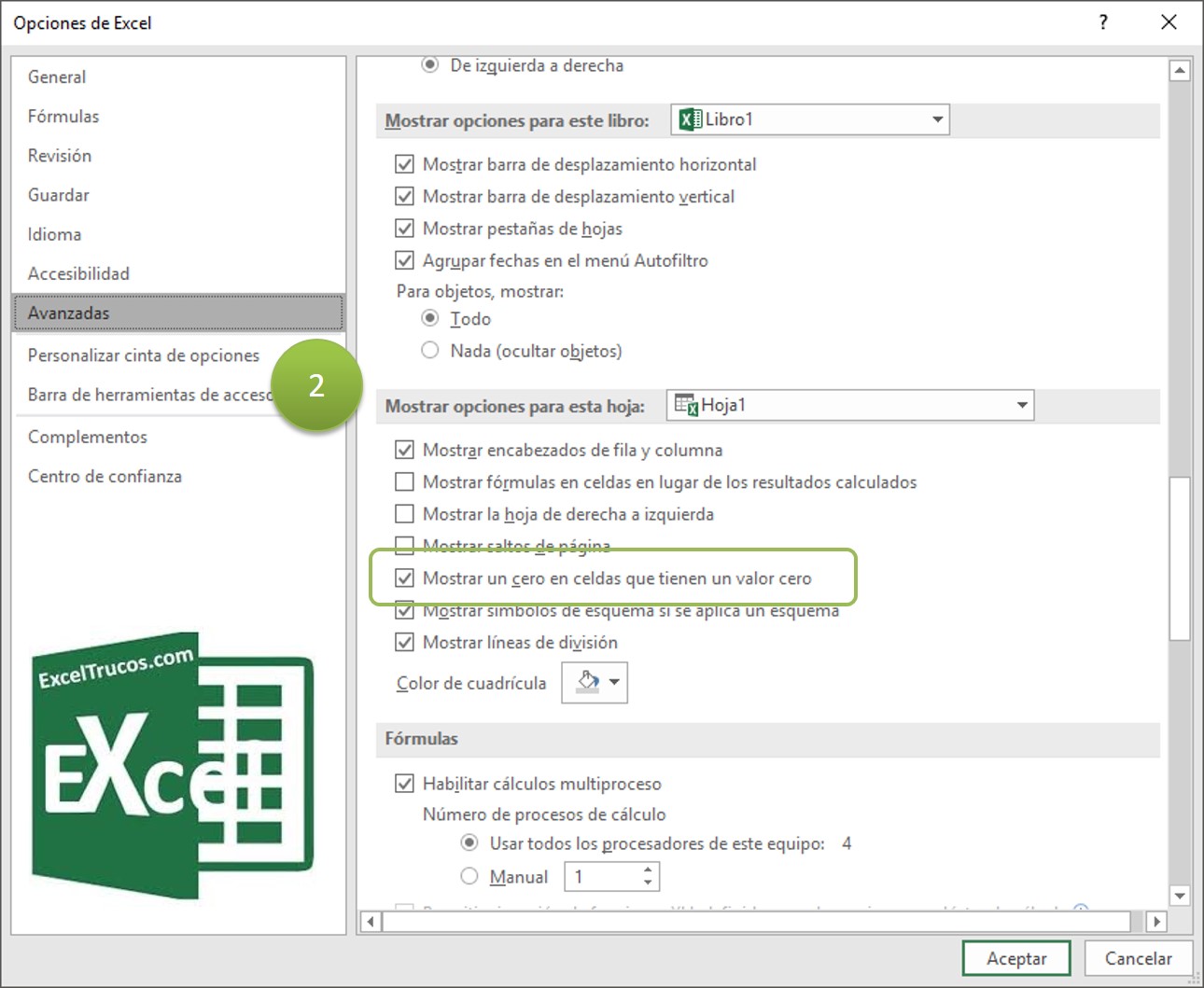Image resolution: width=1204 pixels, height=988 pixels.
Task: Select Centro de confianza in sidebar
Action: tap(105, 477)
